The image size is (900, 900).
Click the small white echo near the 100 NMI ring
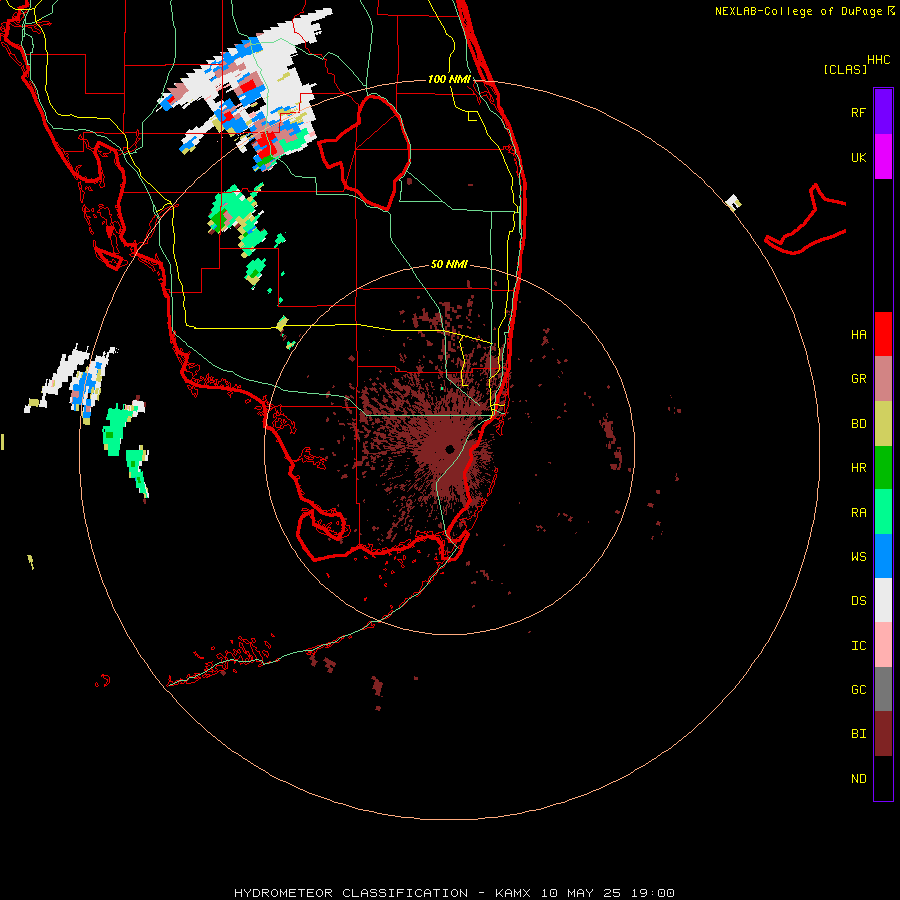click(733, 202)
